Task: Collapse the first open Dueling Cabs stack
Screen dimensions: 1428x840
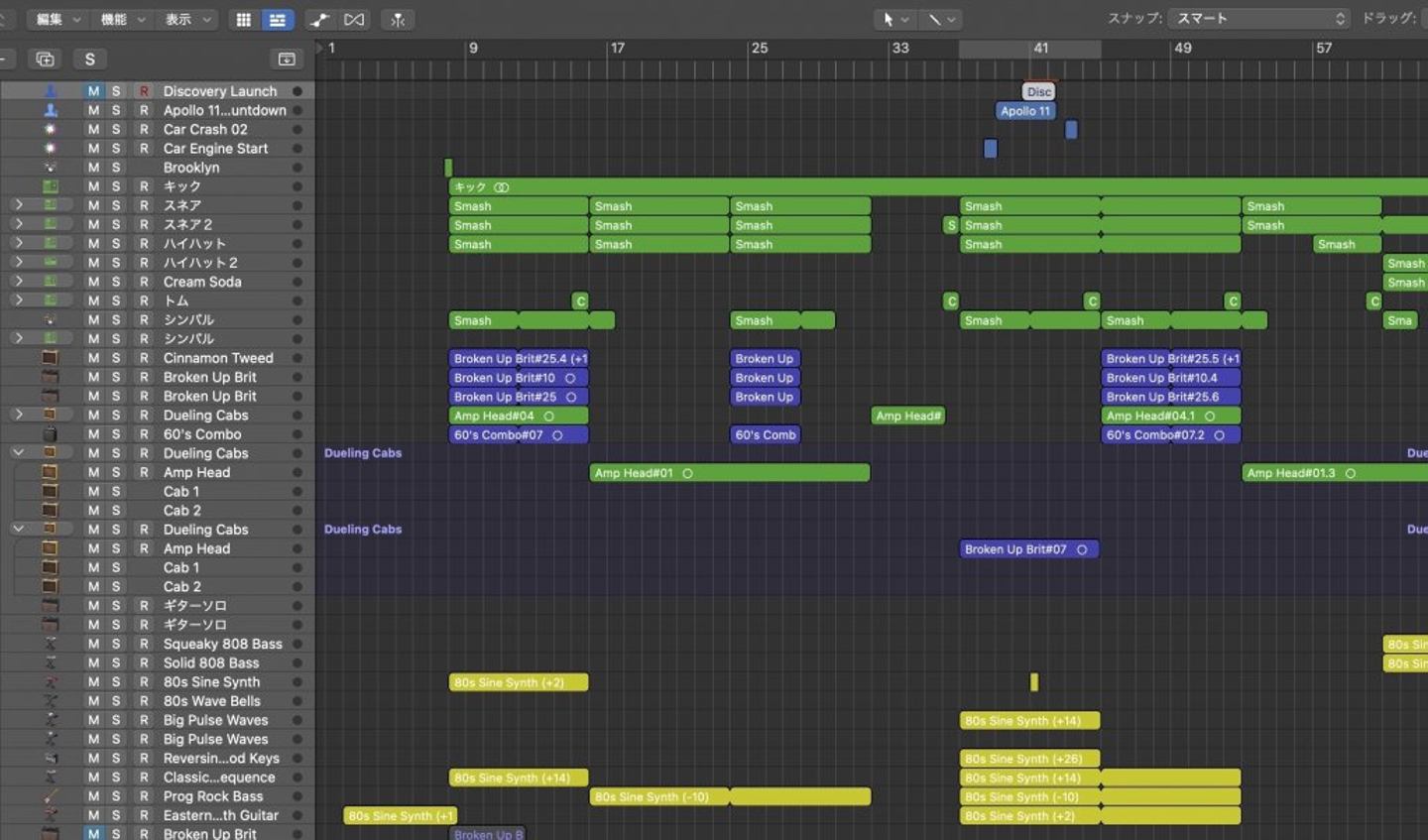Action: click(x=18, y=453)
